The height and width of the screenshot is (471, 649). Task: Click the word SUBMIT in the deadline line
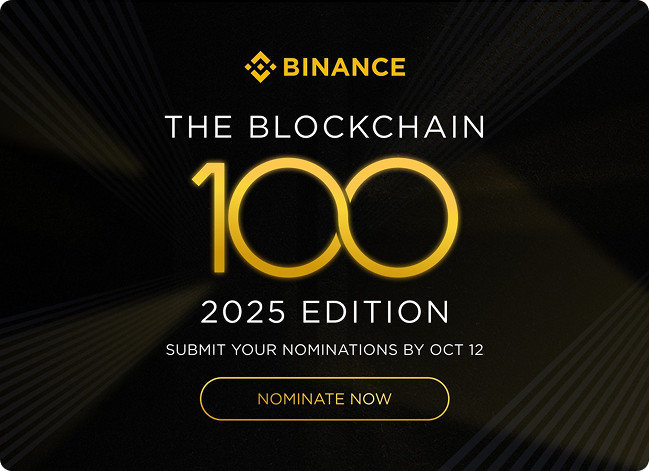[193, 350]
